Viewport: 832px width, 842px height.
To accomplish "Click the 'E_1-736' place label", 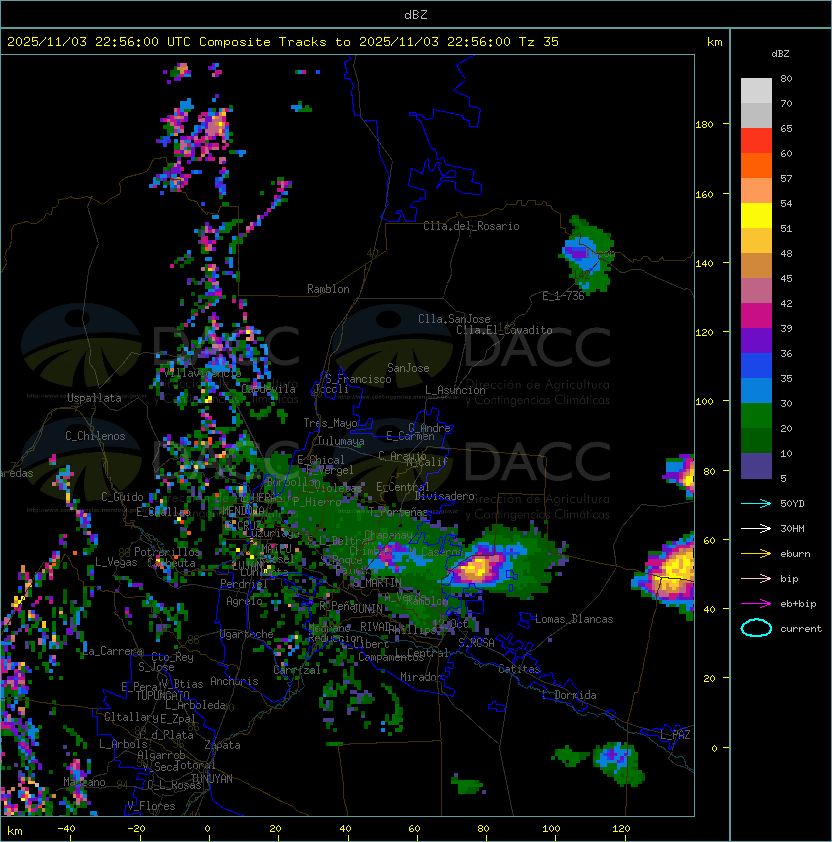I will click(x=563, y=296).
